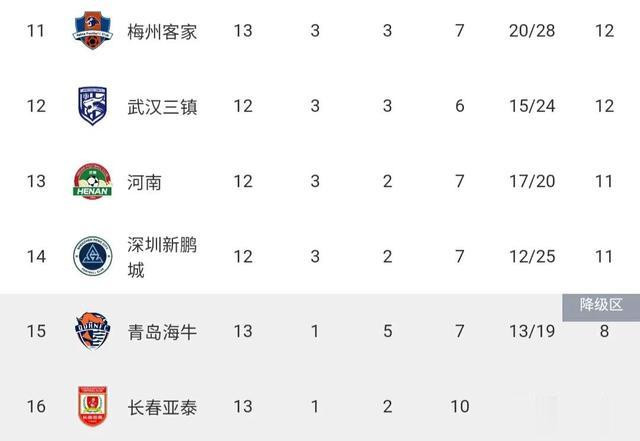Click the Meizhou Hakka team logo
Screen dimensions: 640x441
click(x=93, y=31)
